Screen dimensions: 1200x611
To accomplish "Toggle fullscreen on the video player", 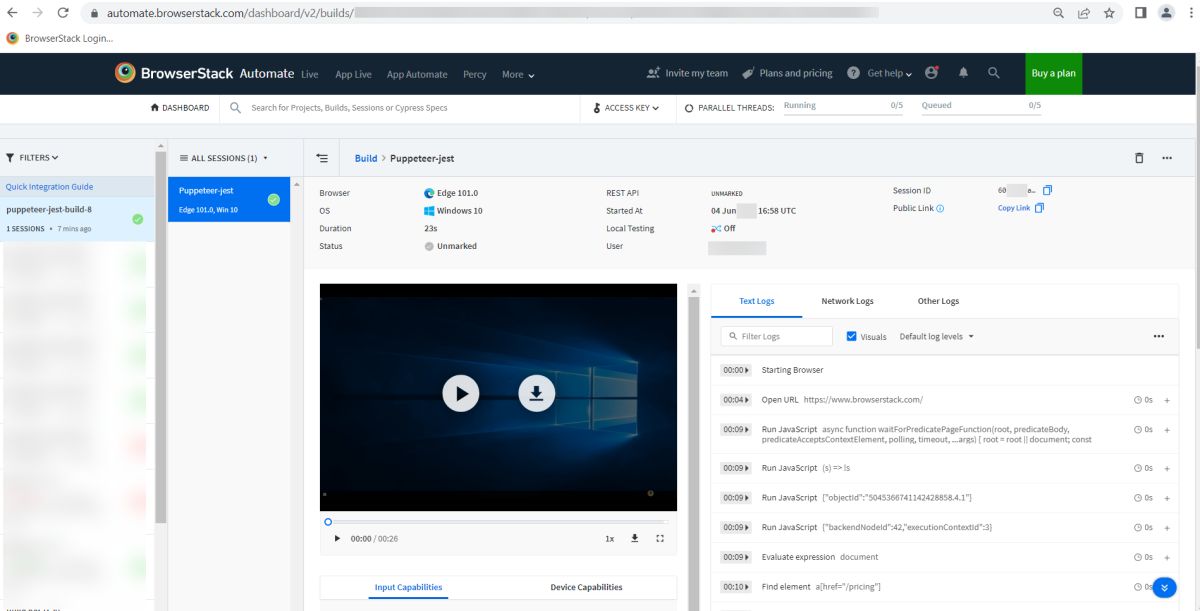I will click(660, 538).
